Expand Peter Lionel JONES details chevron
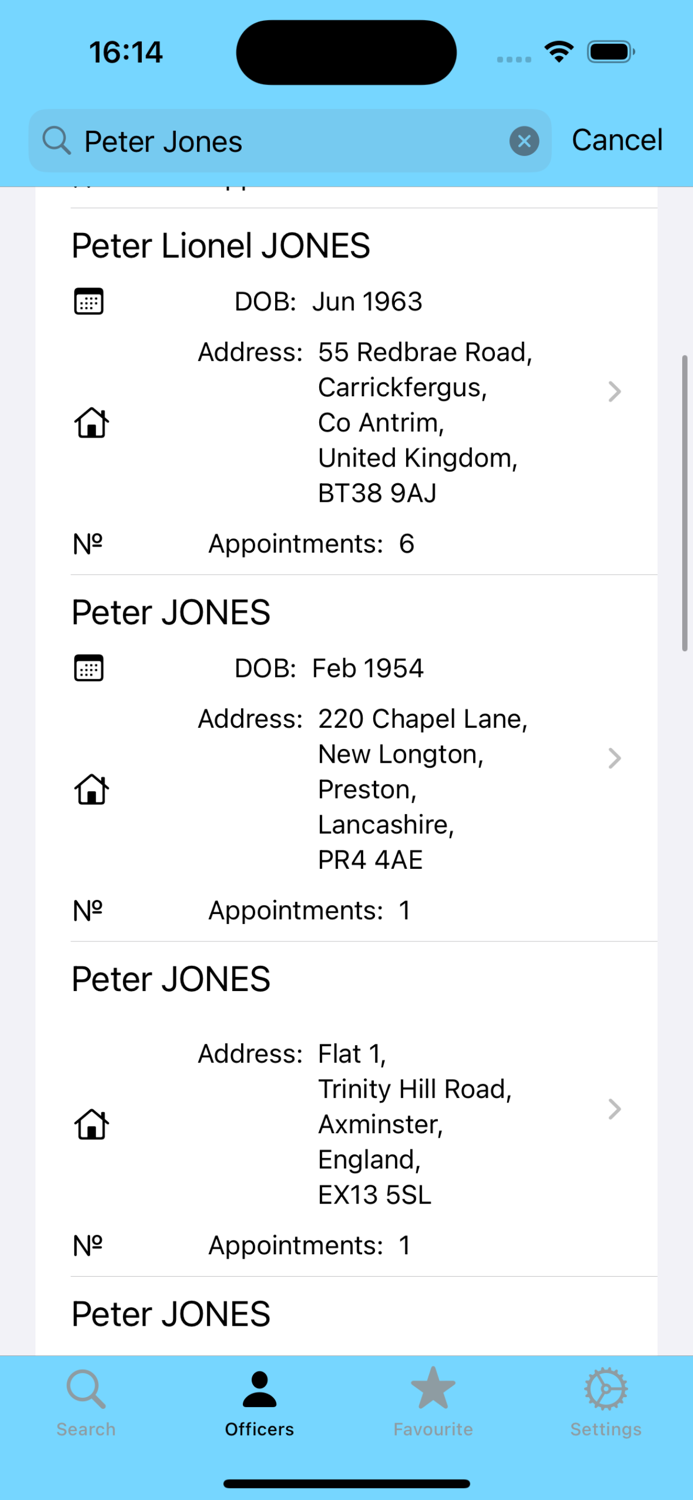 [615, 391]
